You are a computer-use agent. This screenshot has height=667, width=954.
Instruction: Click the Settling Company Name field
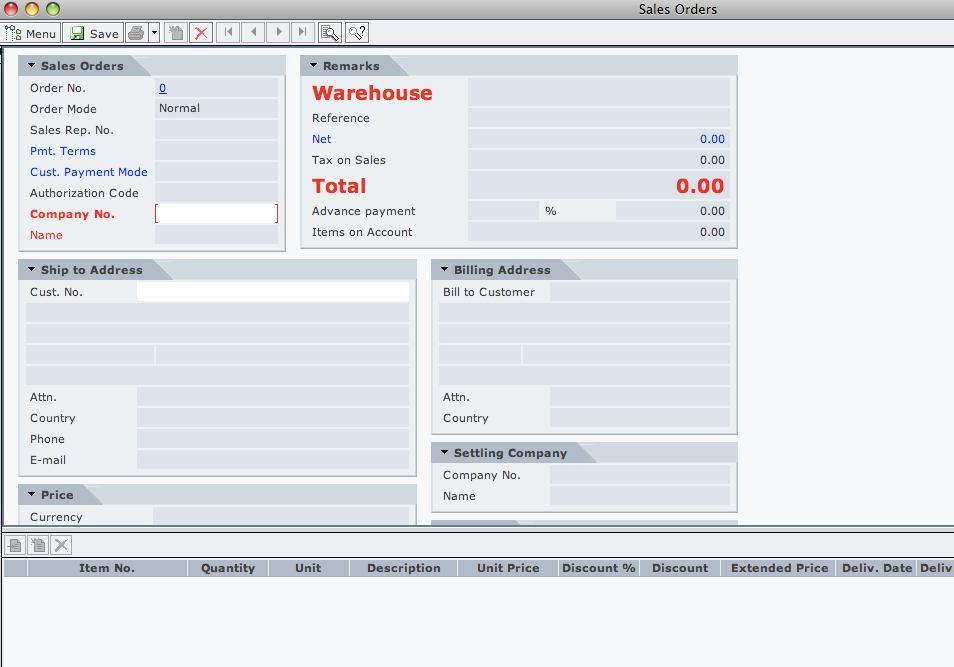[x=639, y=496]
